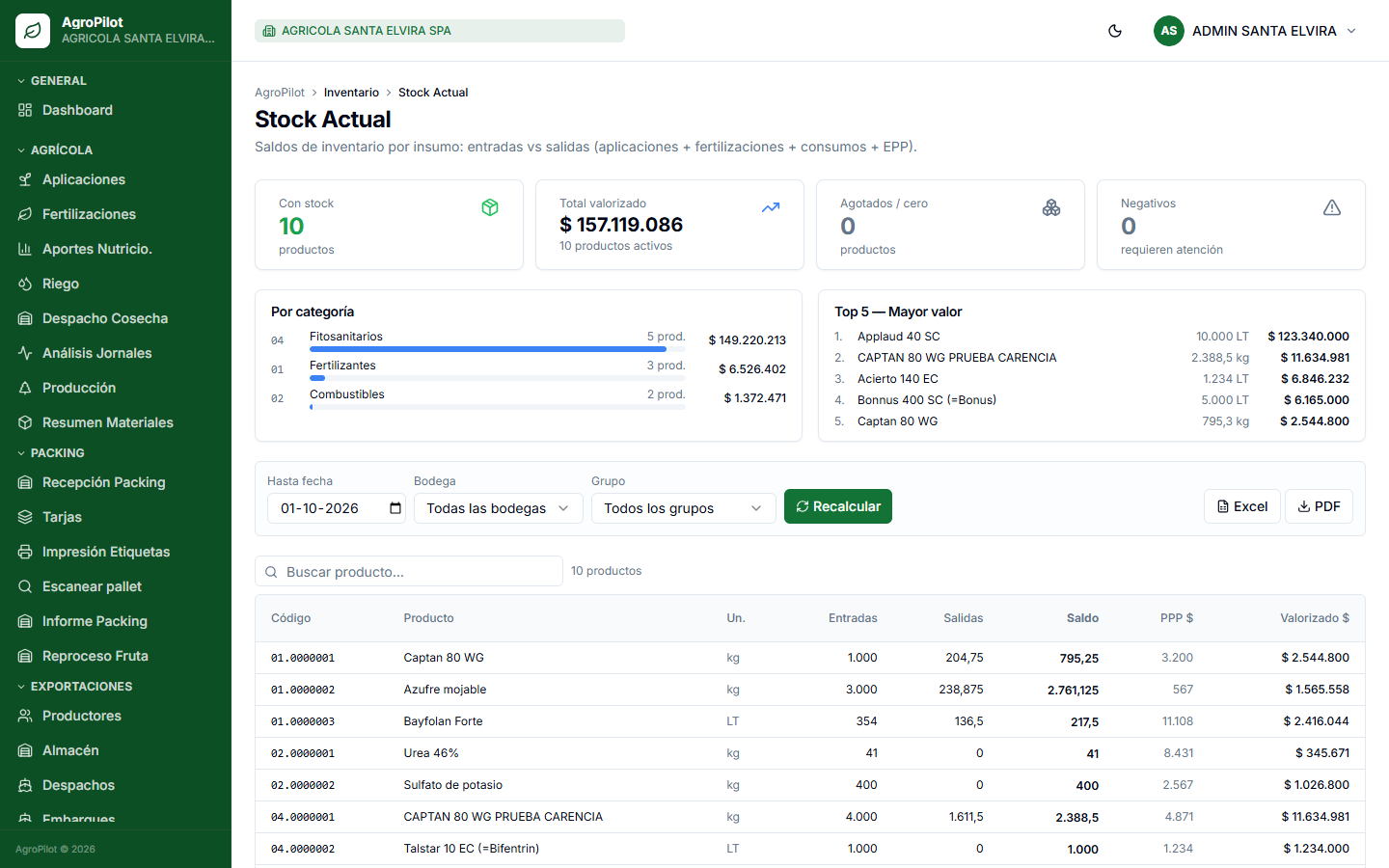Click the boxes icon on Agotados card
The image size is (1389, 868).
click(x=1051, y=207)
